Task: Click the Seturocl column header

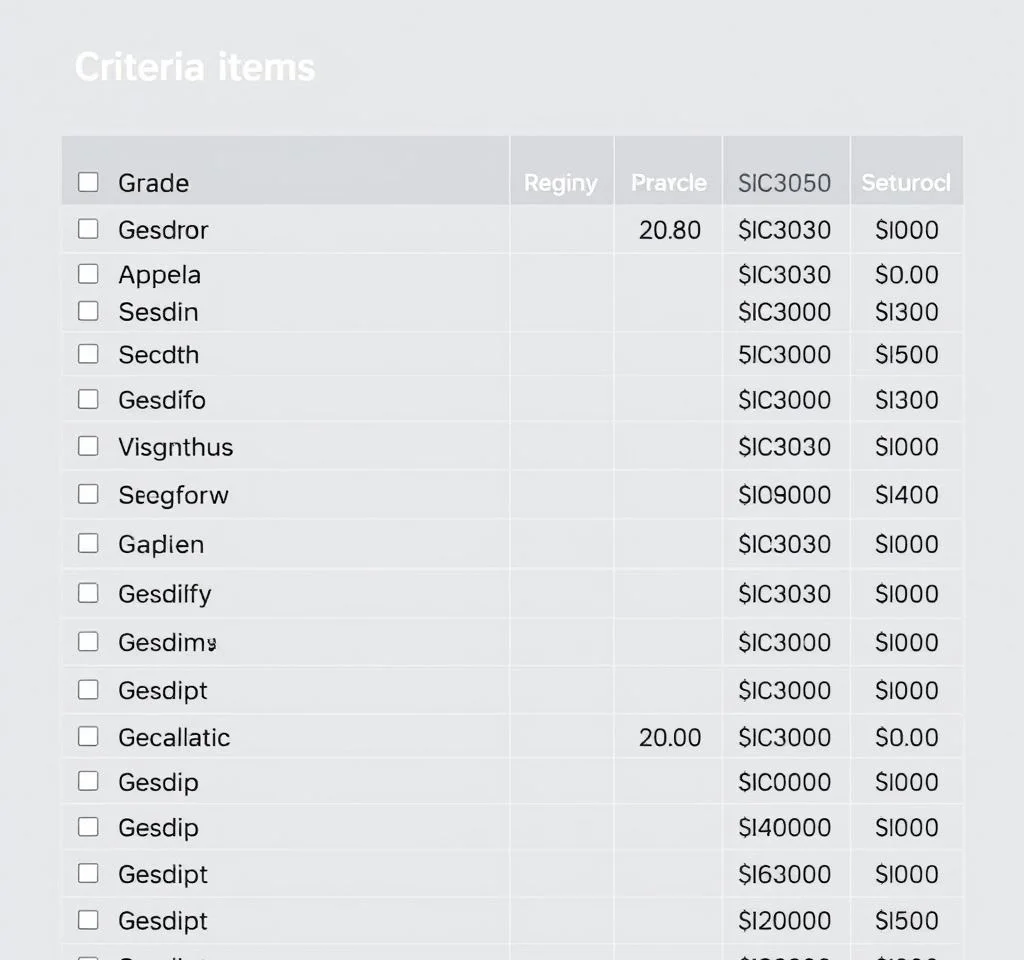Action: (x=905, y=183)
